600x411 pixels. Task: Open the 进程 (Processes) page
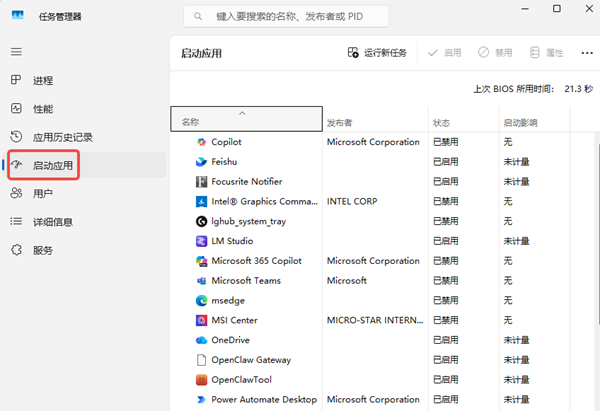coord(84,80)
